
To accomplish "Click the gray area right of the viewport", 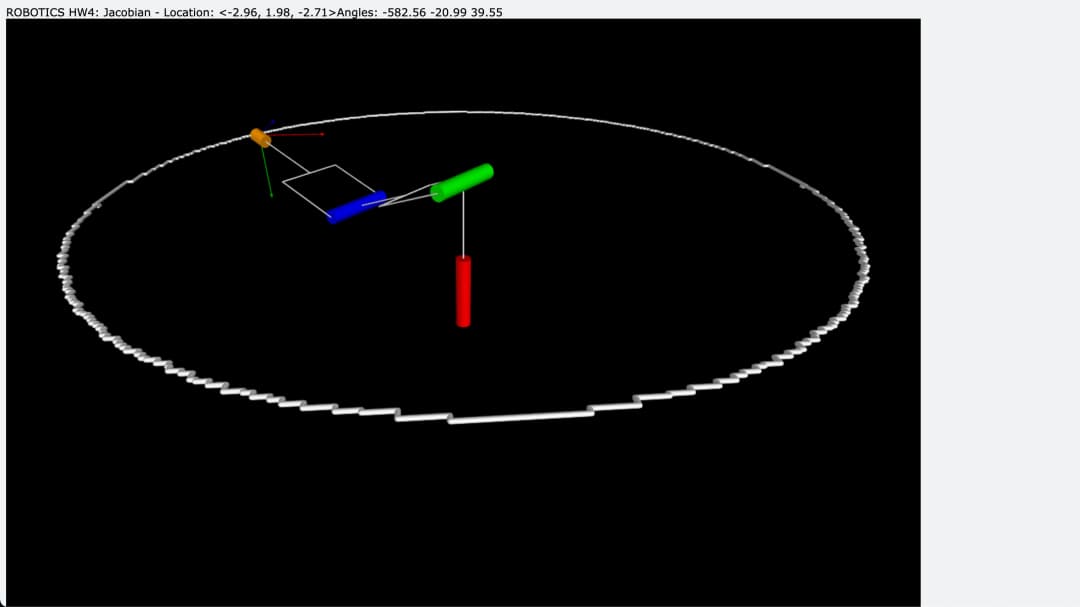I will [x=1000, y=300].
